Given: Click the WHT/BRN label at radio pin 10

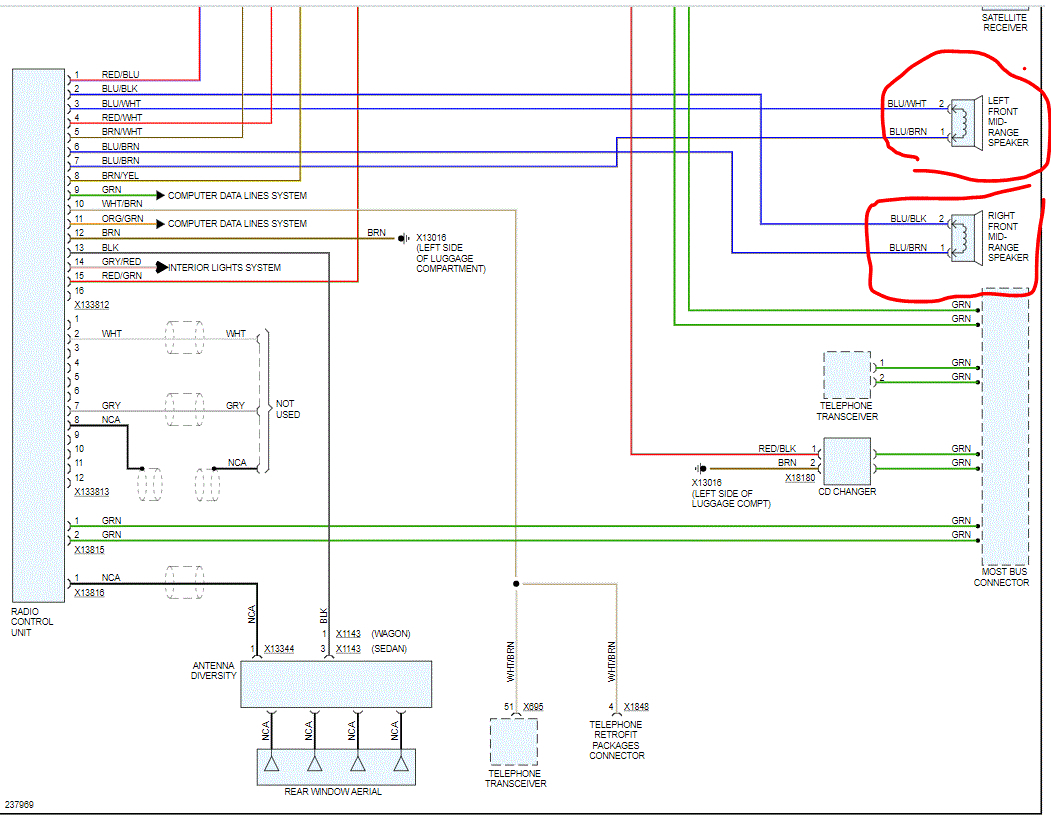Looking at the screenshot, I should click(122, 204).
